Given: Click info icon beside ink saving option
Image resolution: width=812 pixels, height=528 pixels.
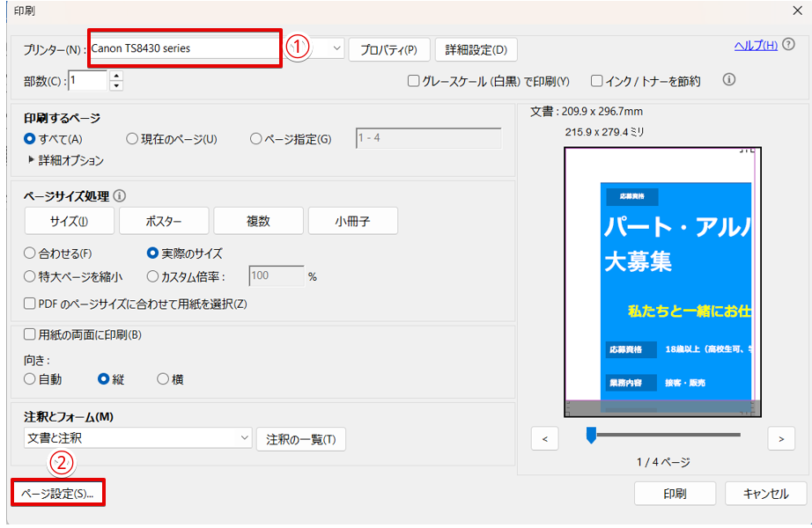Looking at the screenshot, I should pyautogui.click(x=729, y=80).
